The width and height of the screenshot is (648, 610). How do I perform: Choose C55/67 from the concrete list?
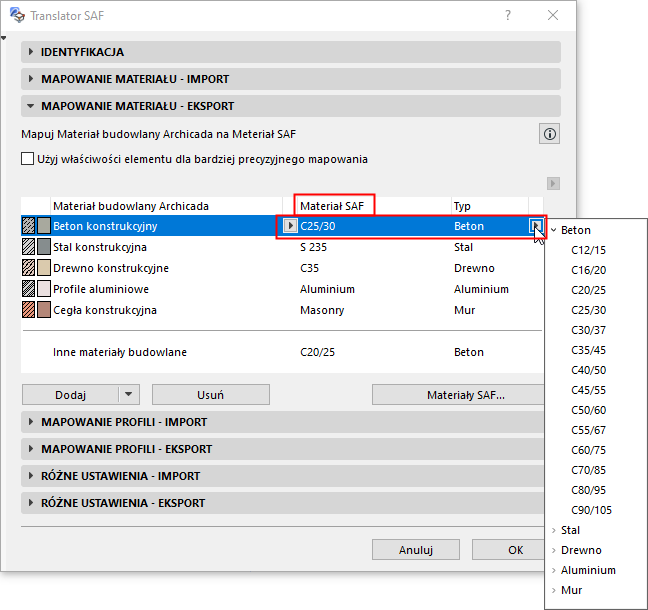[x=588, y=430]
